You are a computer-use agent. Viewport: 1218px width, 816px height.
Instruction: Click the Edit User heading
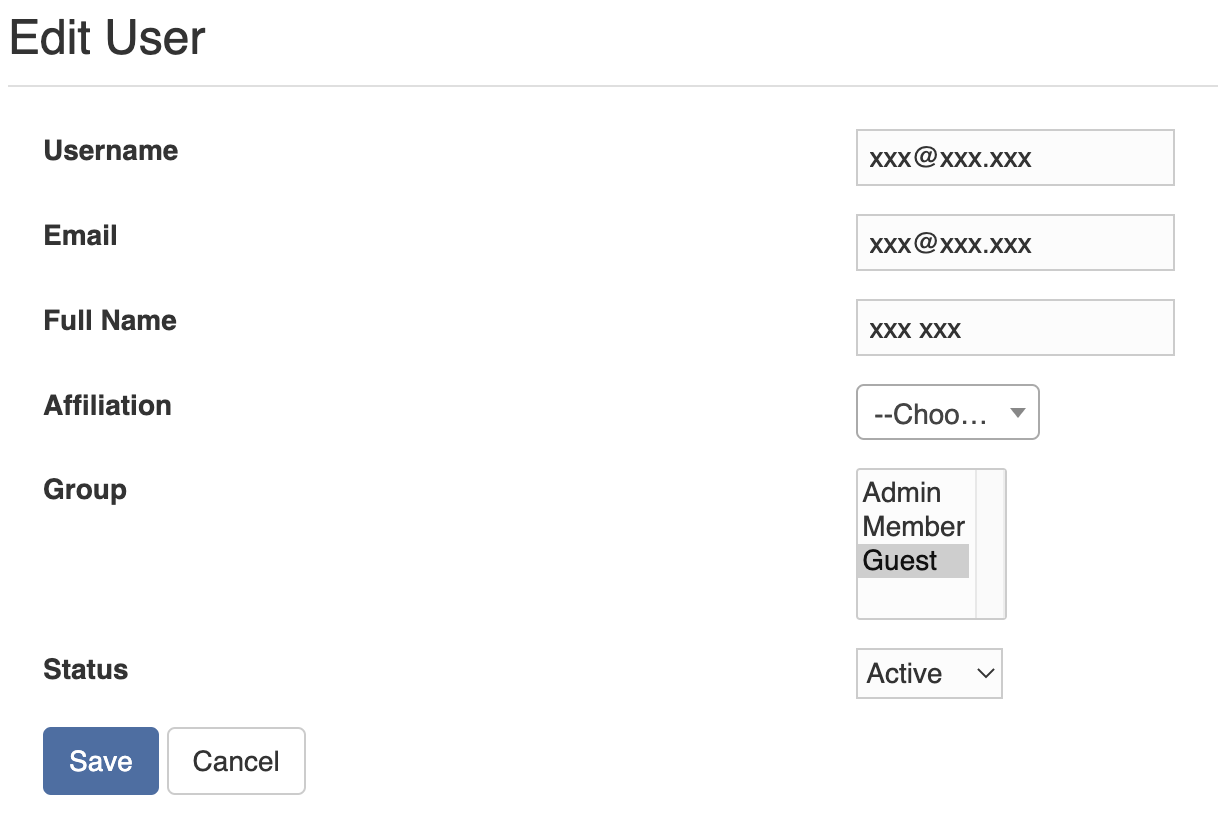tap(107, 39)
